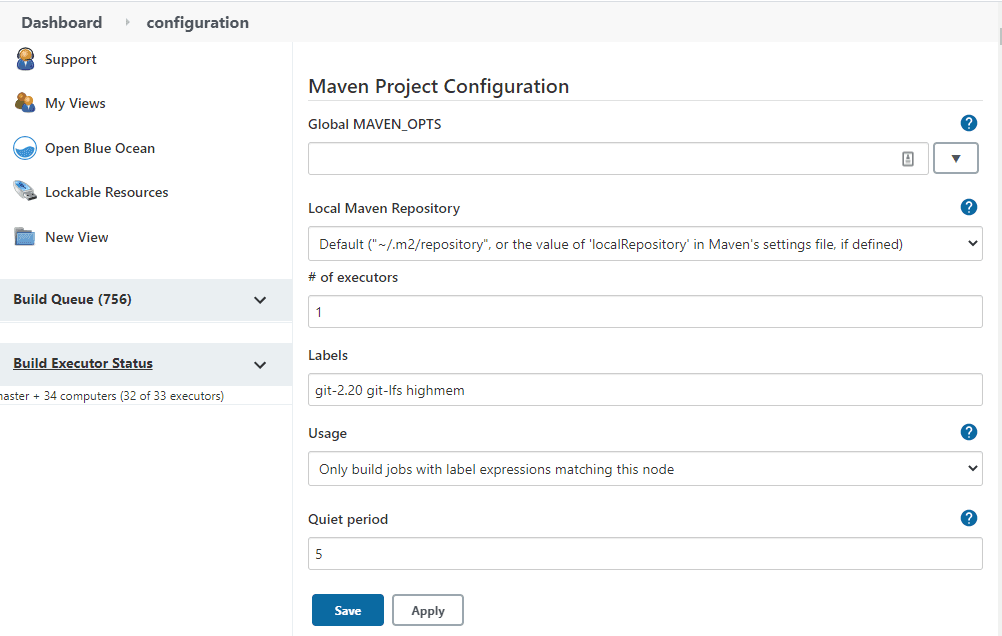The image size is (1002, 636).
Task: Click into the Quiet period field
Action: pos(645,554)
